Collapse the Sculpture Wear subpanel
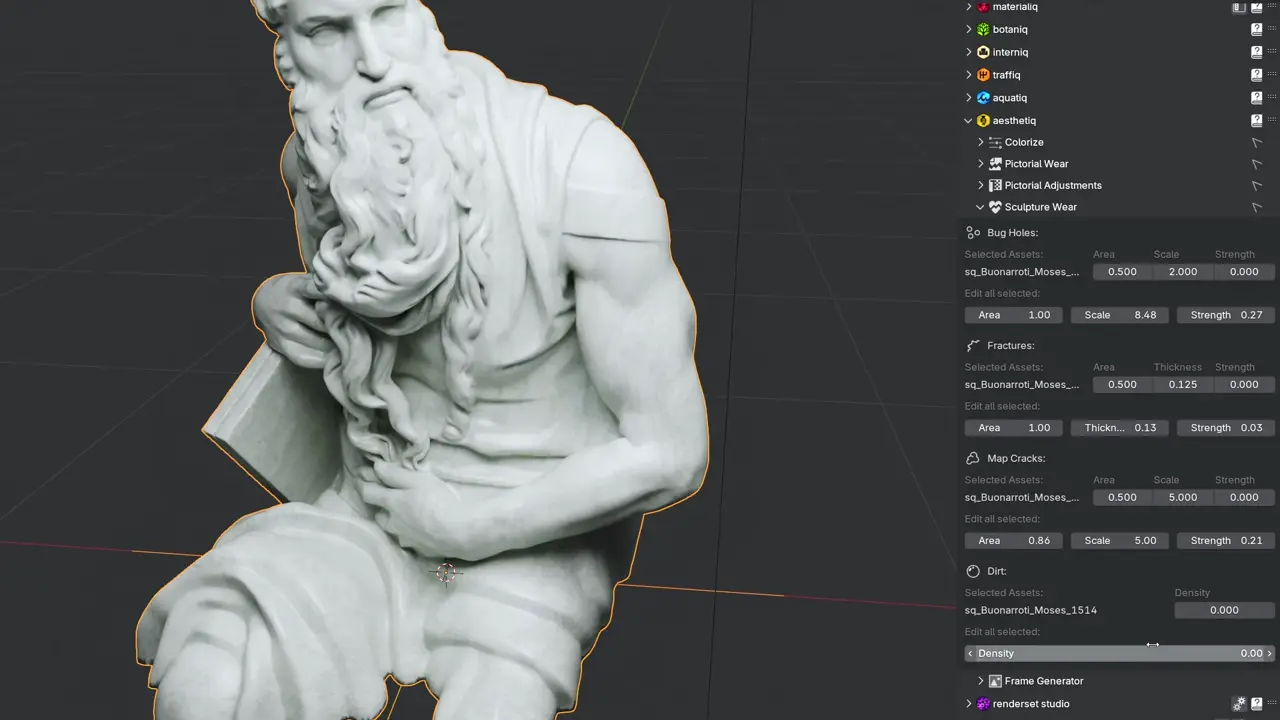The height and width of the screenshot is (720, 1280). (x=981, y=207)
